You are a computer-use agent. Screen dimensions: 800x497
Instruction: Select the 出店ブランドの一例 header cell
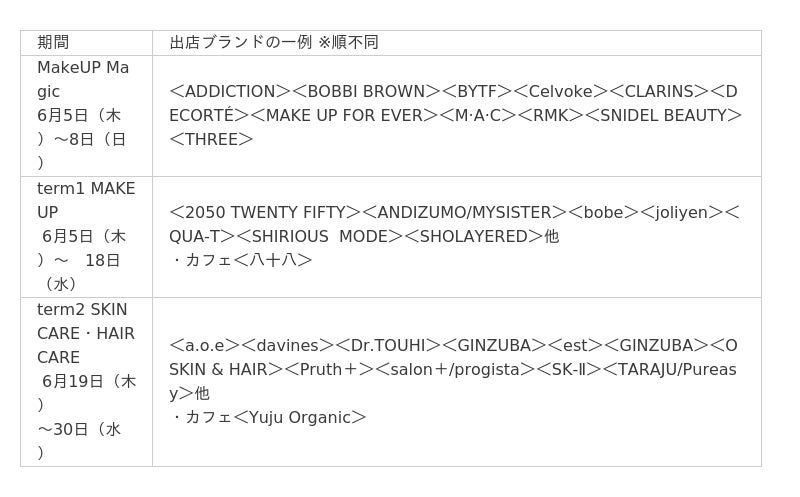(457, 43)
